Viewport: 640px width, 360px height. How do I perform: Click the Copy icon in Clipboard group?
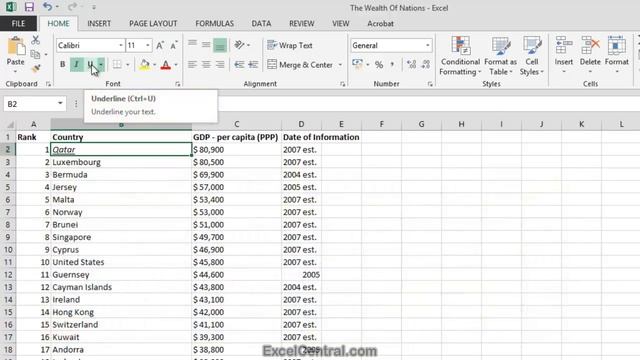36,54
